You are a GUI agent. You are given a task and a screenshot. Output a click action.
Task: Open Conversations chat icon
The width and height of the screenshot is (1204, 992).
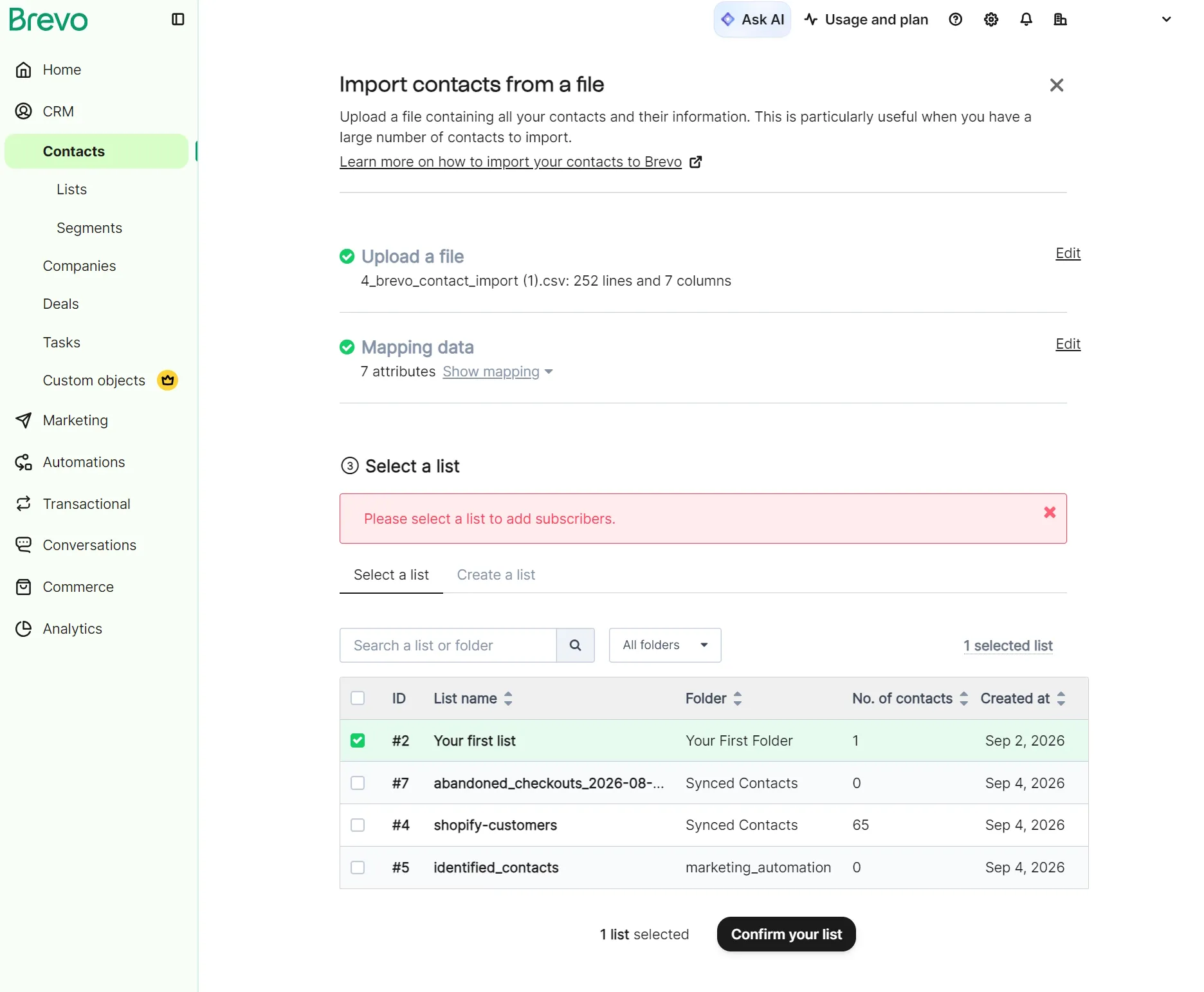tap(23, 545)
